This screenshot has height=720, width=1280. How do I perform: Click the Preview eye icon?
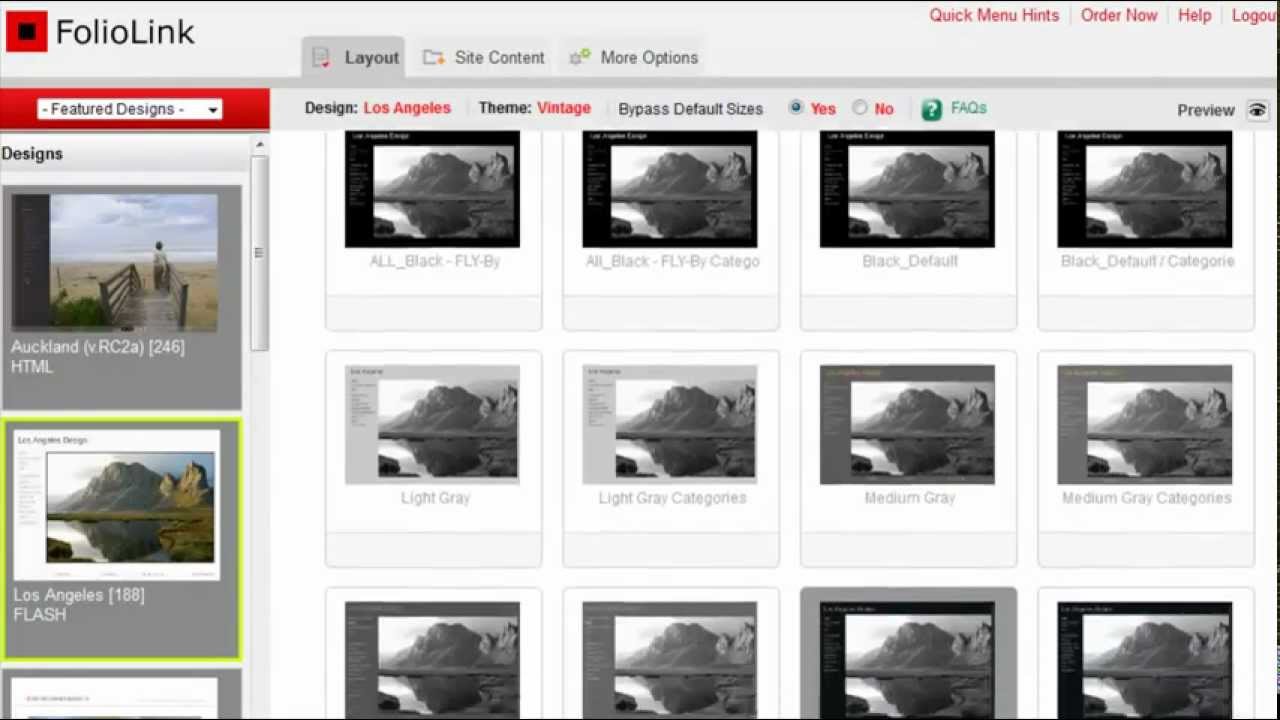(1258, 110)
